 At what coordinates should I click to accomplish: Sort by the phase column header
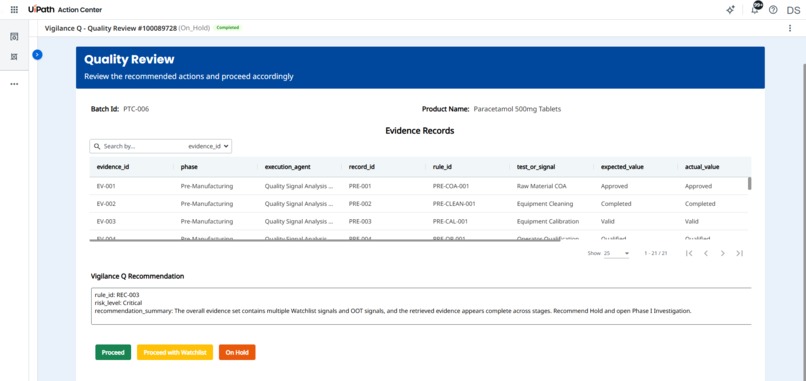189,167
